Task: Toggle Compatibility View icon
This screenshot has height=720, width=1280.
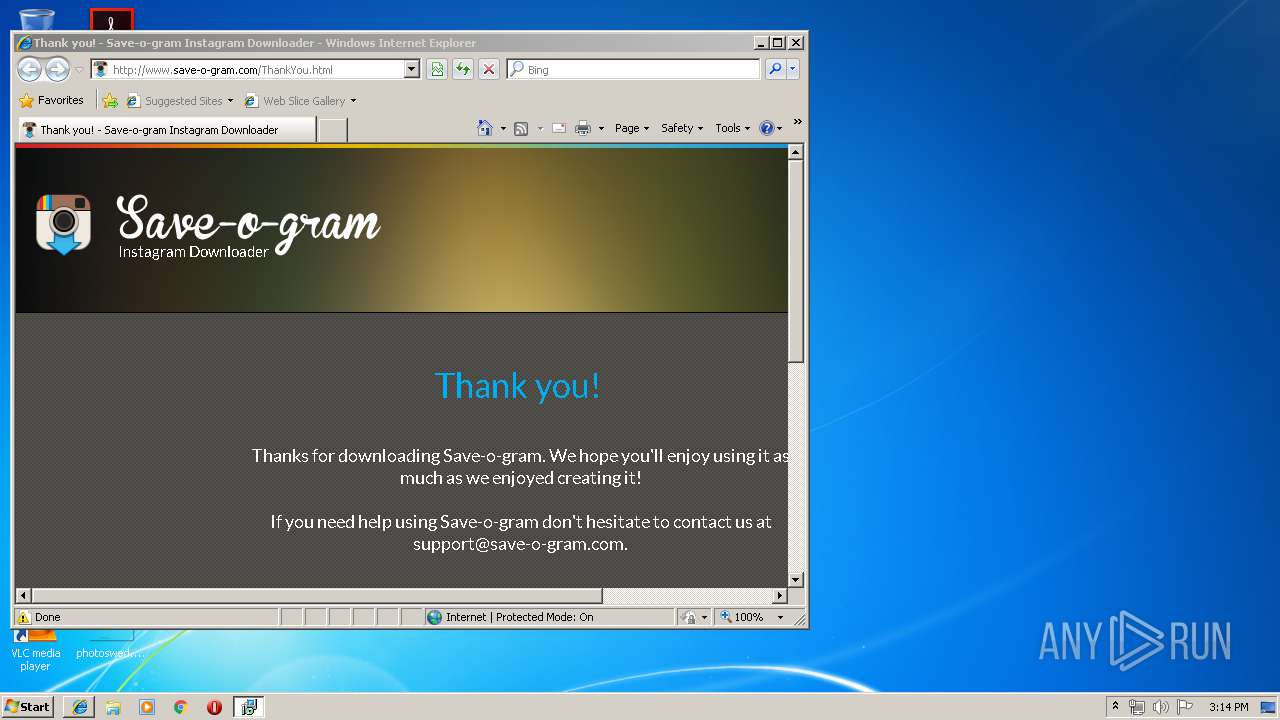Action: coord(437,69)
